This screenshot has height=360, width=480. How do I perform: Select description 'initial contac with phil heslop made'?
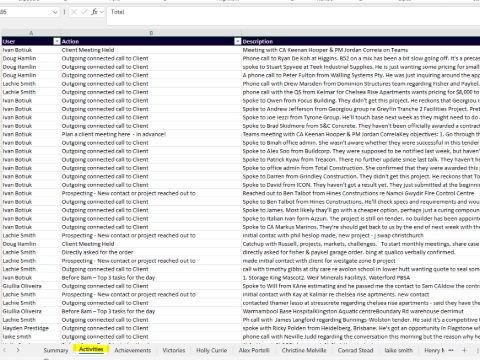(361, 235)
